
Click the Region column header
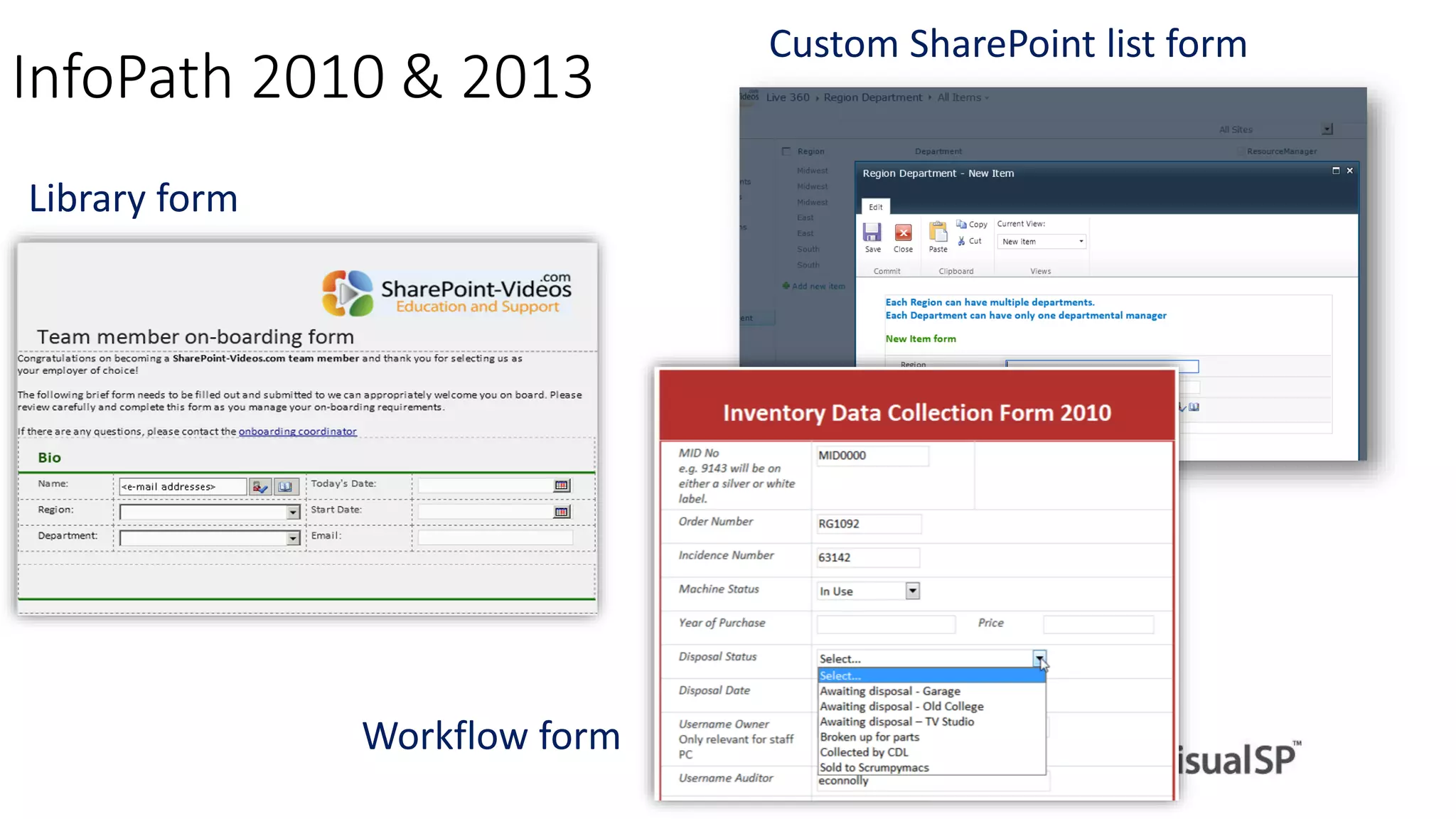point(810,151)
